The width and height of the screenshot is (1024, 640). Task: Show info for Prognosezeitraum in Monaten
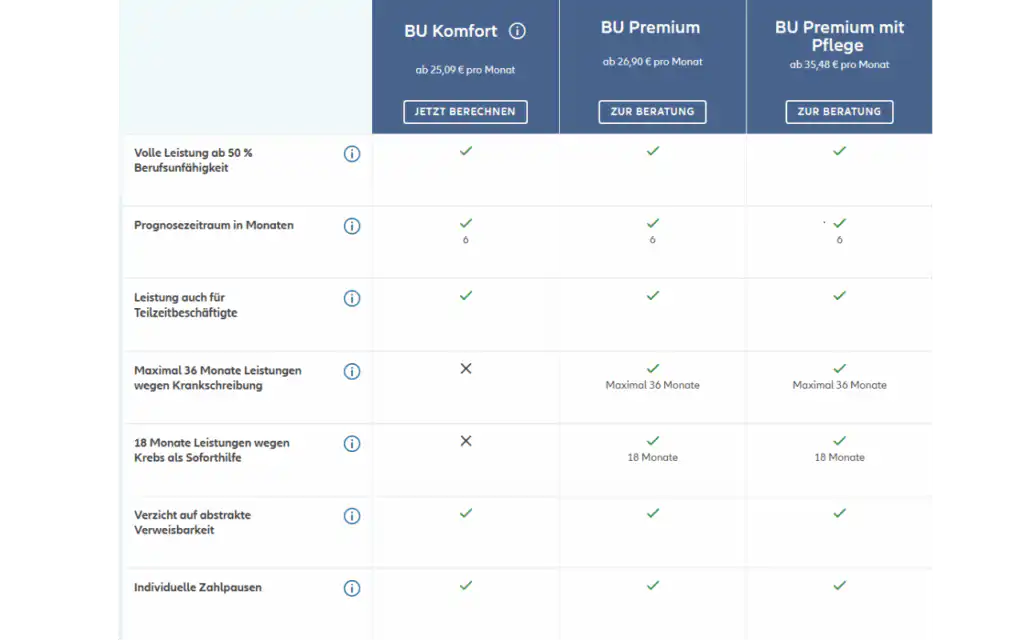tap(352, 226)
